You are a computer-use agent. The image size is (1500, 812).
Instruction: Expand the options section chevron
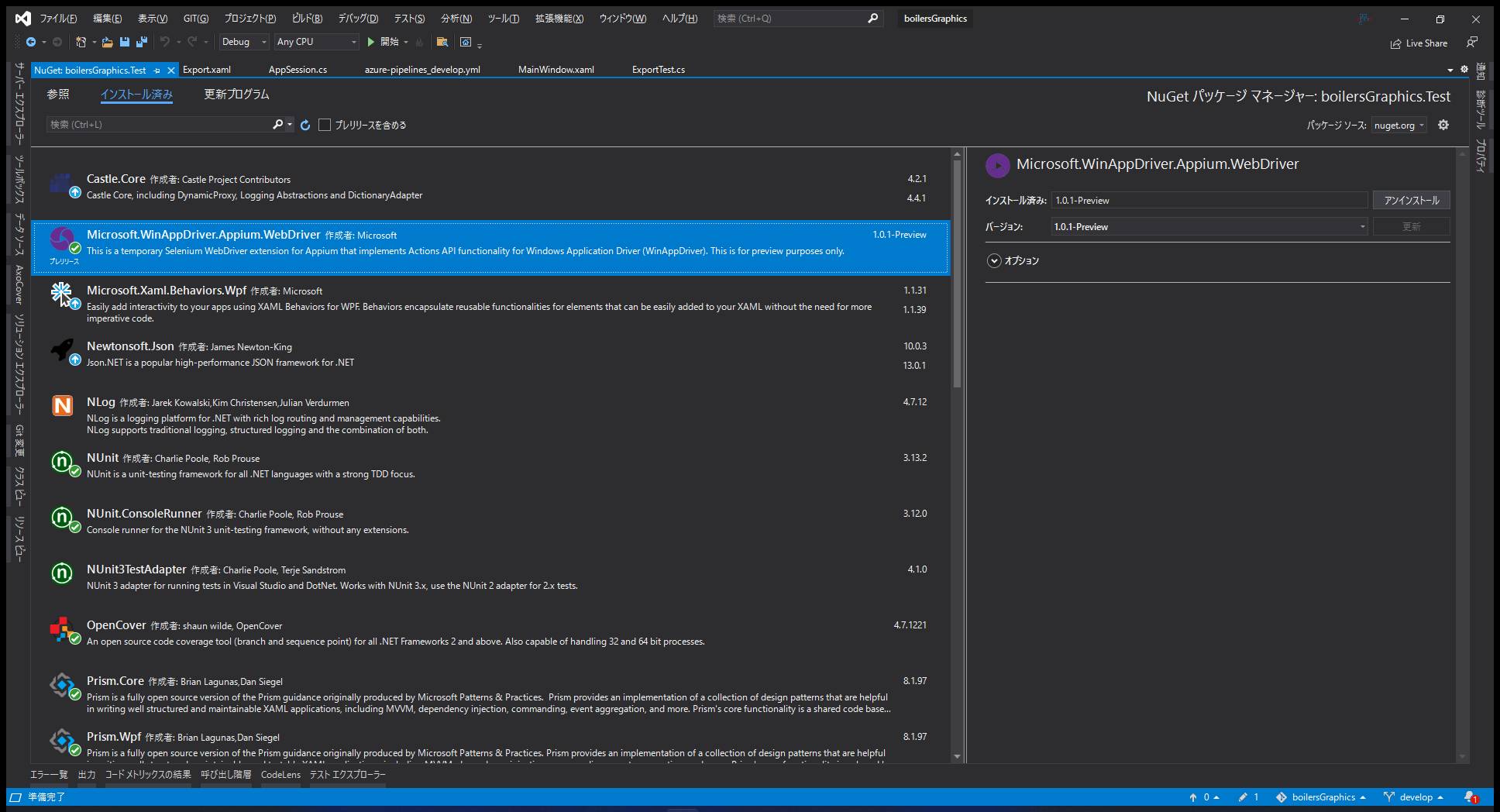(x=994, y=261)
